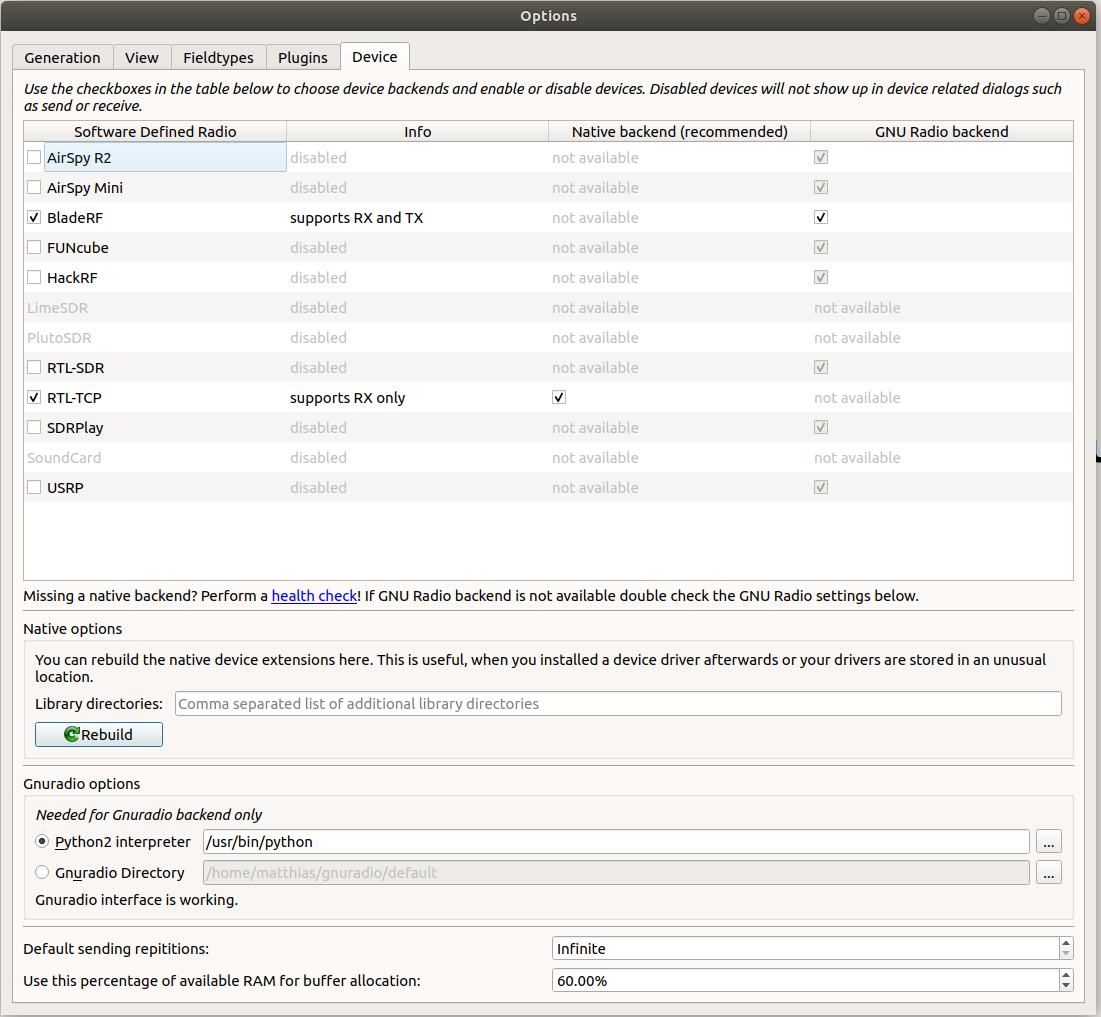The width and height of the screenshot is (1101, 1017).
Task: Click the Rebuild button
Action: click(99, 734)
